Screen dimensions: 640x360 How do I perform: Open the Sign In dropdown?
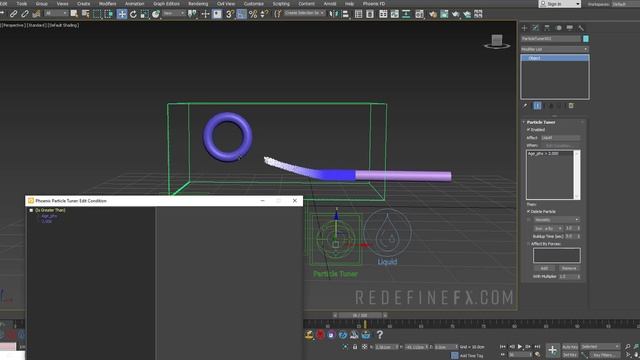(560, 4)
